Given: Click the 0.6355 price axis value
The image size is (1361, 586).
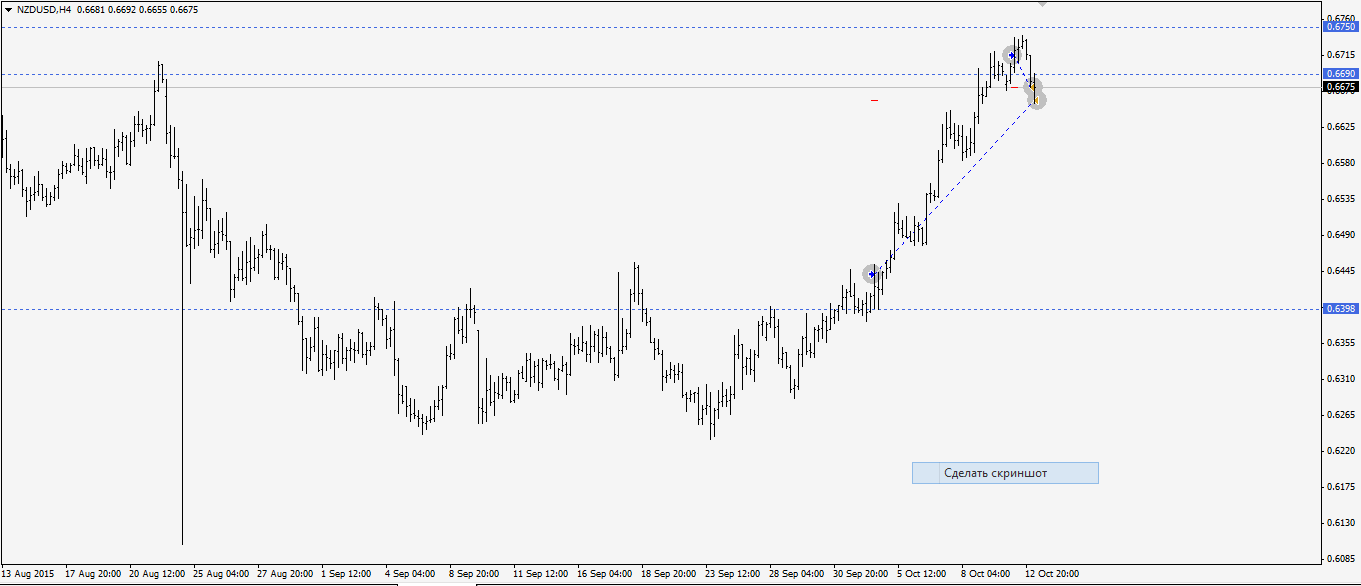Looking at the screenshot, I should coord(1343,343).
